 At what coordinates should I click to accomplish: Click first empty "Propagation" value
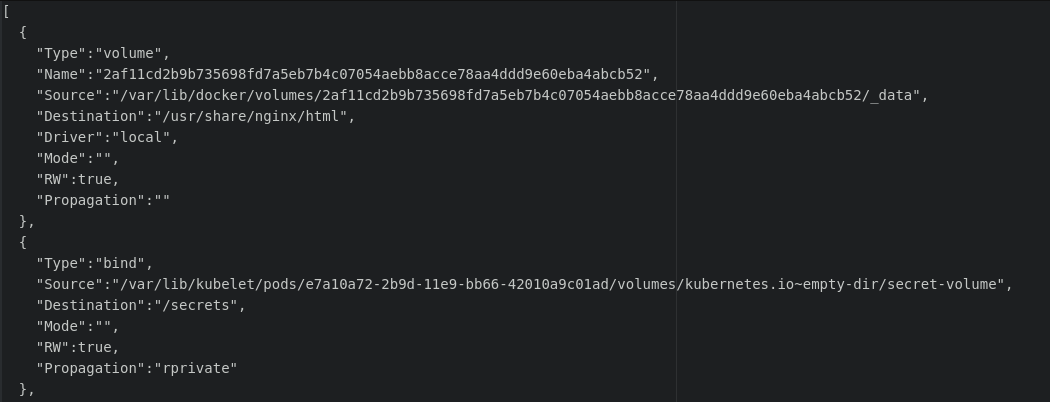click(x=162, y=200)
